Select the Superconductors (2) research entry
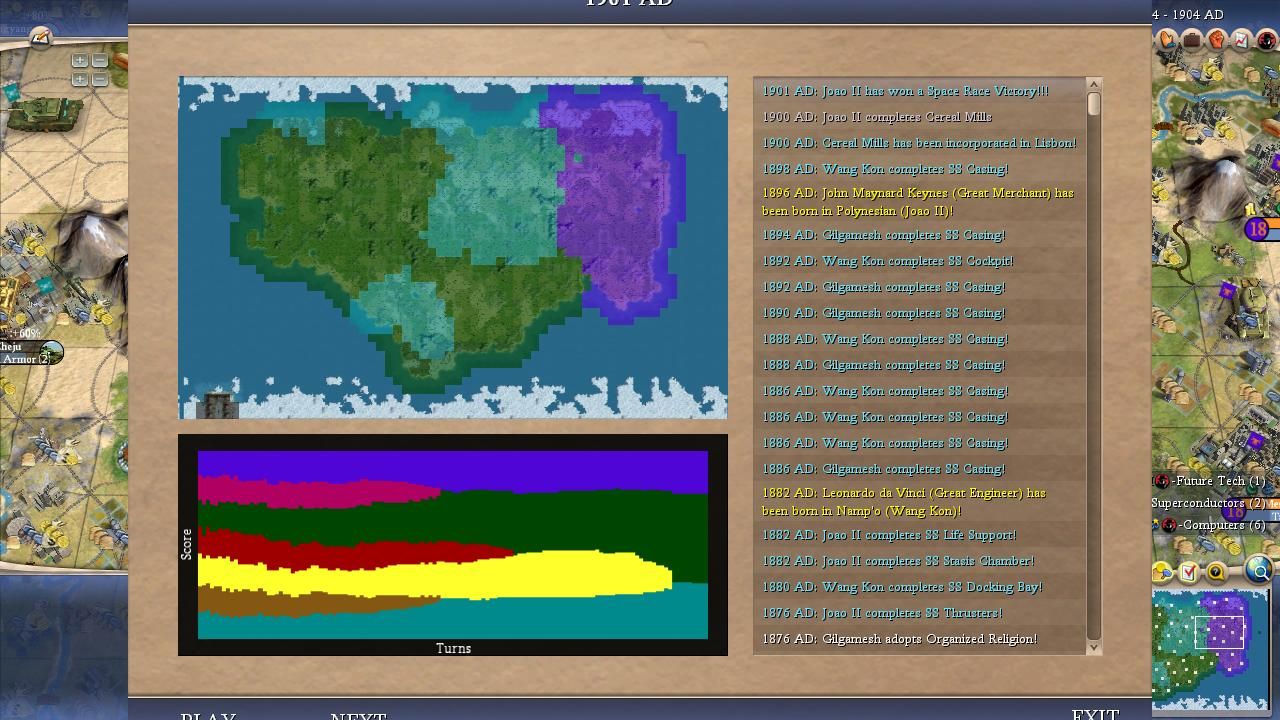This screenshot has width=1280, height=720. [x=1208, y=503]
